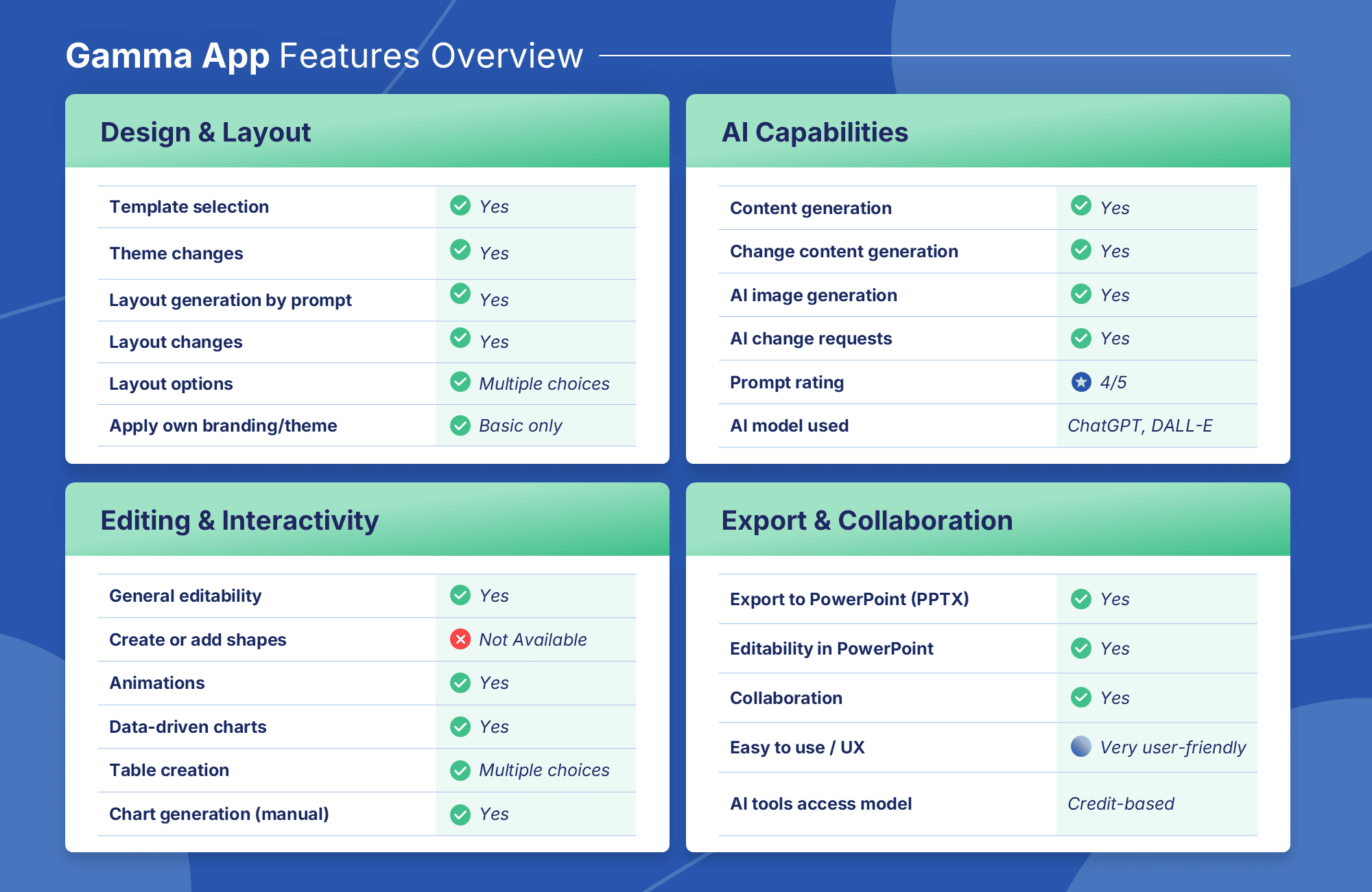Click the Gamma App Features Overview title
Screen dimensions: 1372x892
click(324, 56)
